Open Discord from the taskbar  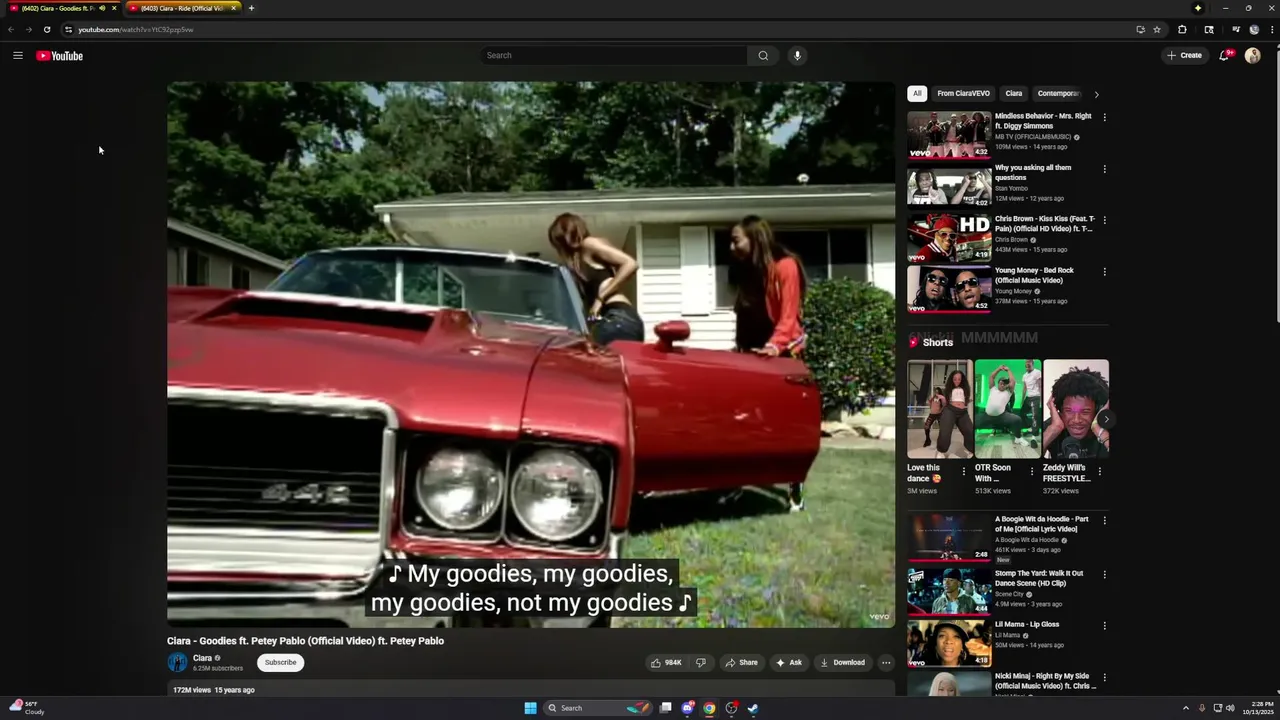[x=687, y=708]
